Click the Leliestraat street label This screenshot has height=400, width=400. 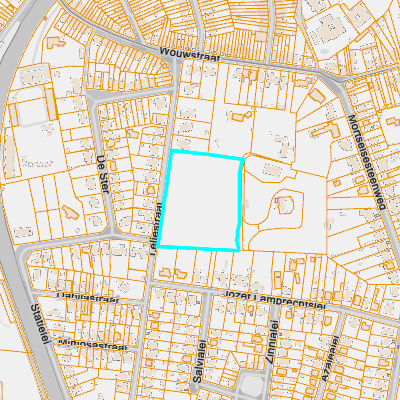[156, 229]
